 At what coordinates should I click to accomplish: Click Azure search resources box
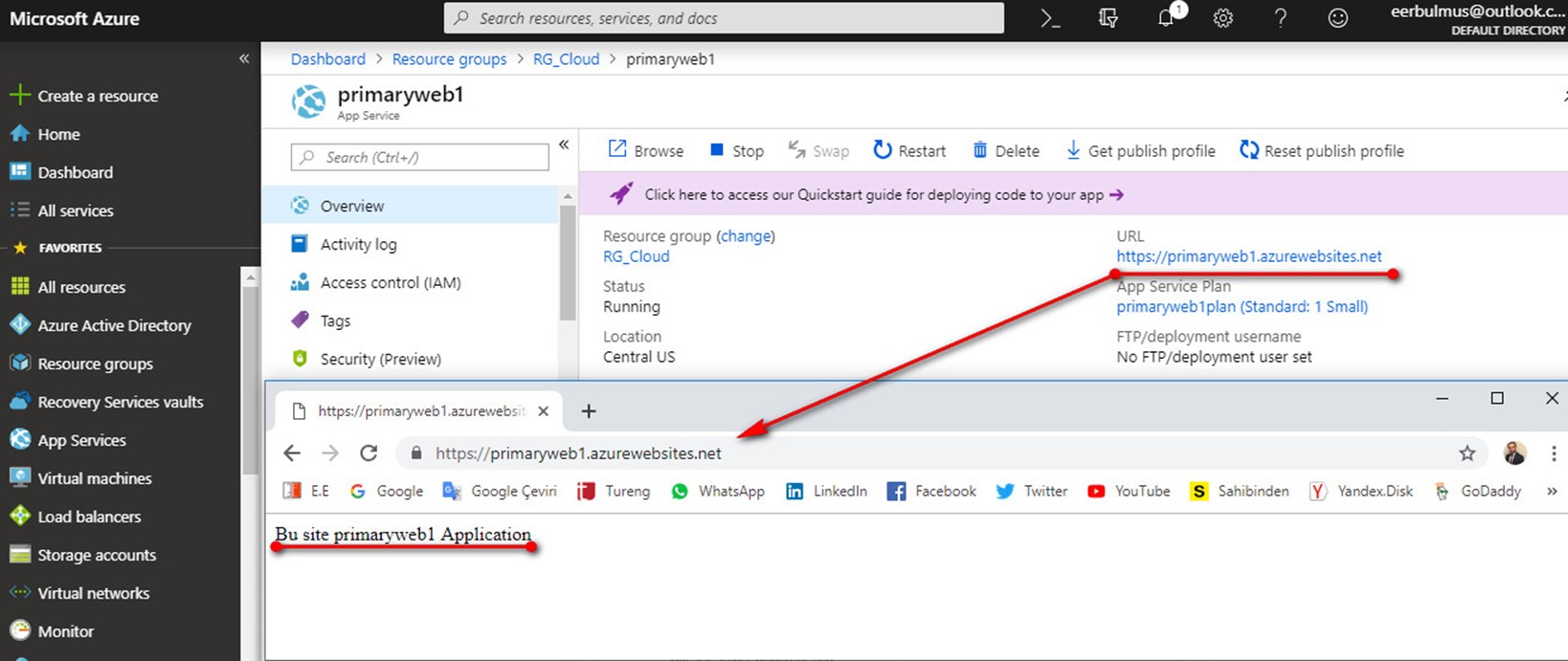(724, 18)
